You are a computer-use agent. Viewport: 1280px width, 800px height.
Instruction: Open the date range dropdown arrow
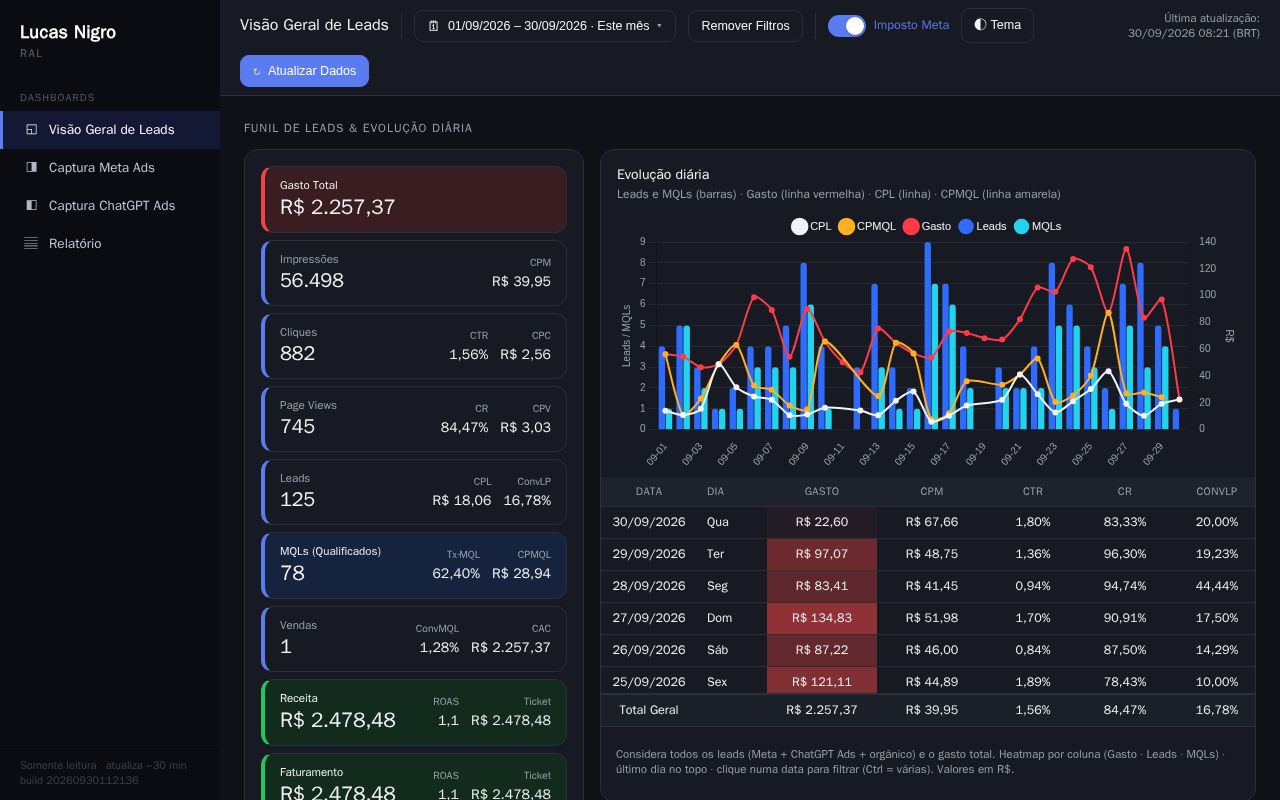tap(659, 26)
